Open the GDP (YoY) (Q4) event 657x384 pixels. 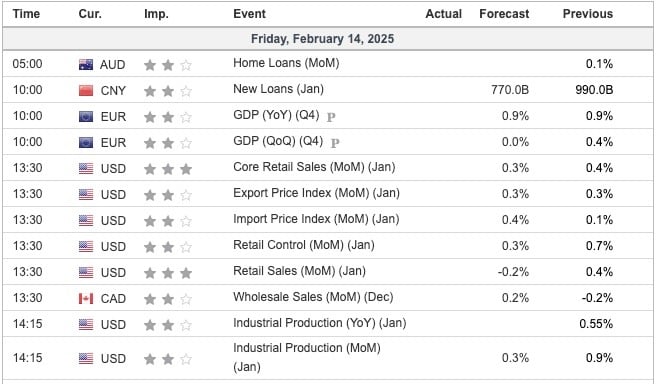[x=276, y=115]
